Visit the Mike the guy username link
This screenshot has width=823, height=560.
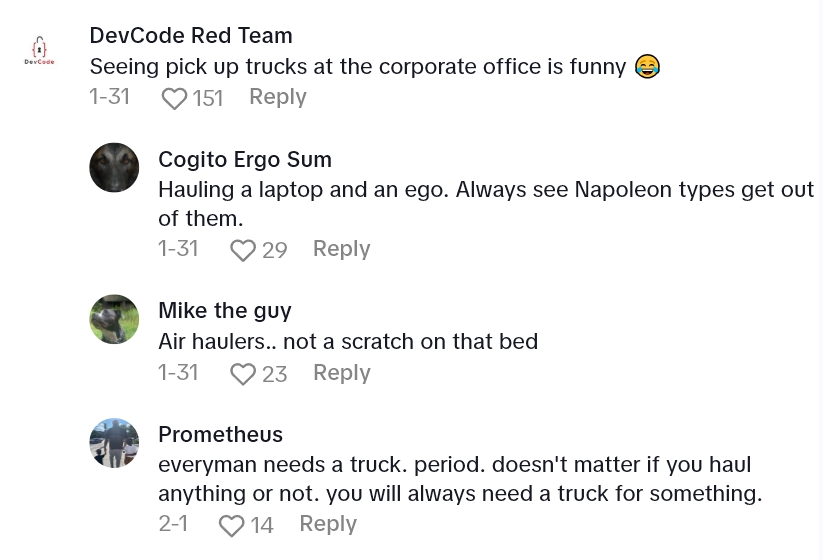point(225,310)
